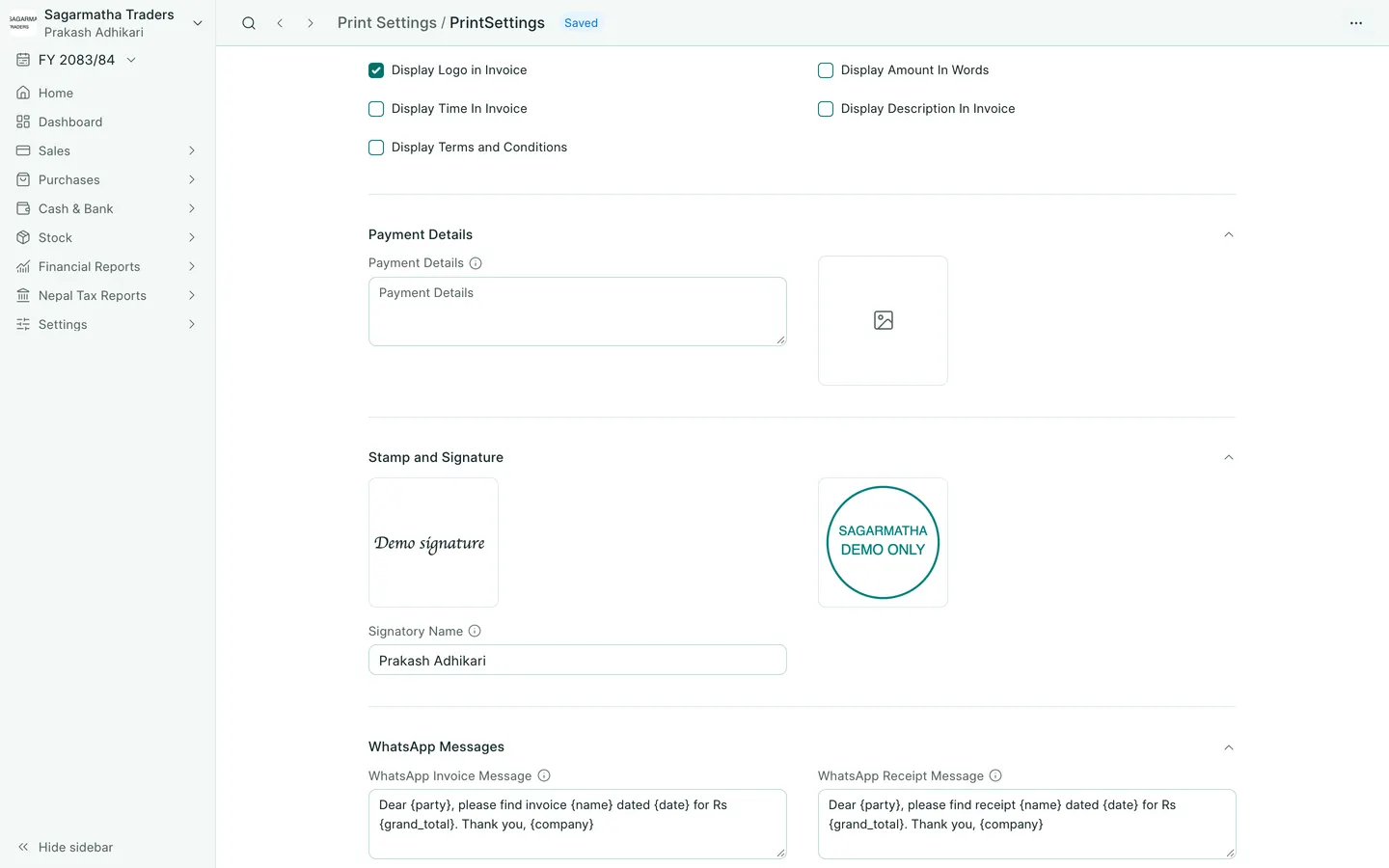
Task: Enable Display Terms and Conditions
Action: [x=376, y=148]
